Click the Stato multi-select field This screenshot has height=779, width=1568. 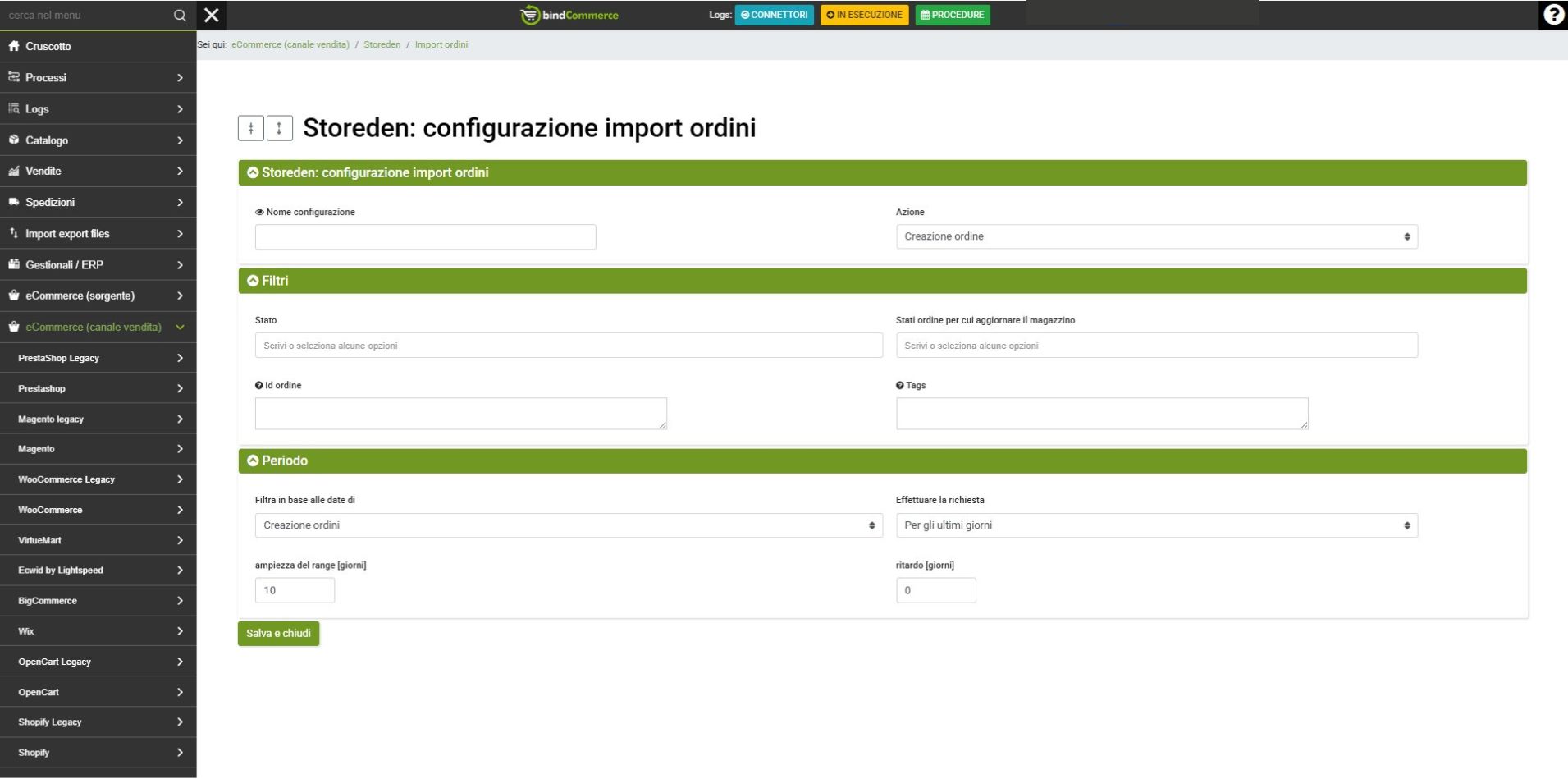569,346
